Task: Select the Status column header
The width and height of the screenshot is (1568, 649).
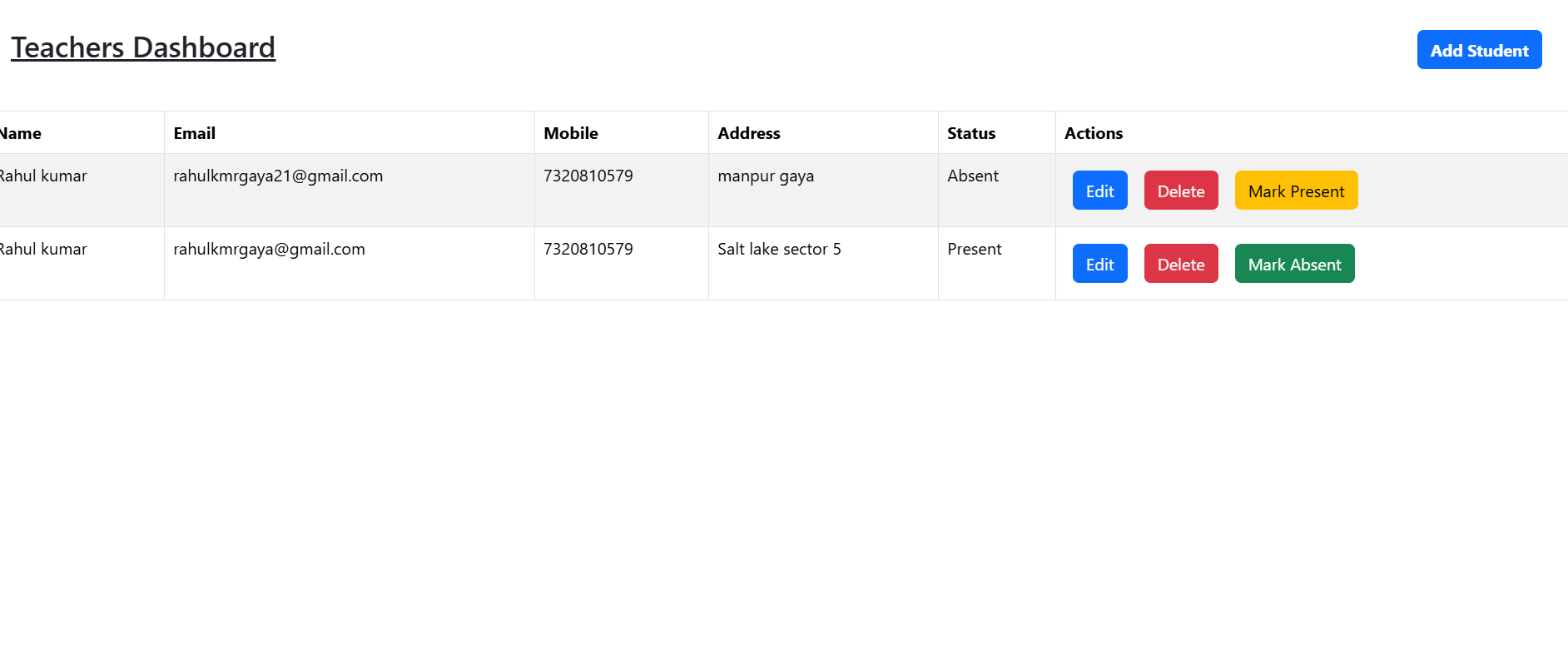Action: point(970,133)
